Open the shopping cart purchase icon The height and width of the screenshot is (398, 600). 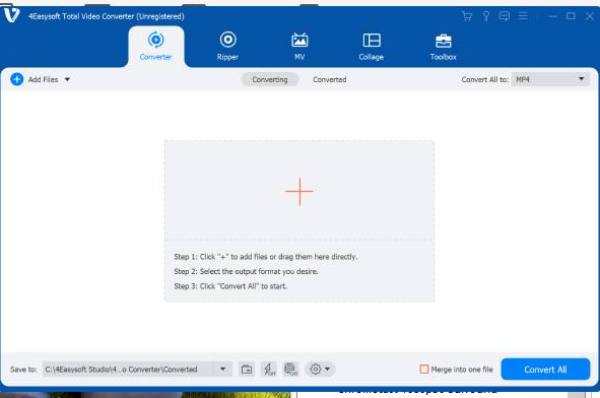pyautogui.click(x=467, y=16)
